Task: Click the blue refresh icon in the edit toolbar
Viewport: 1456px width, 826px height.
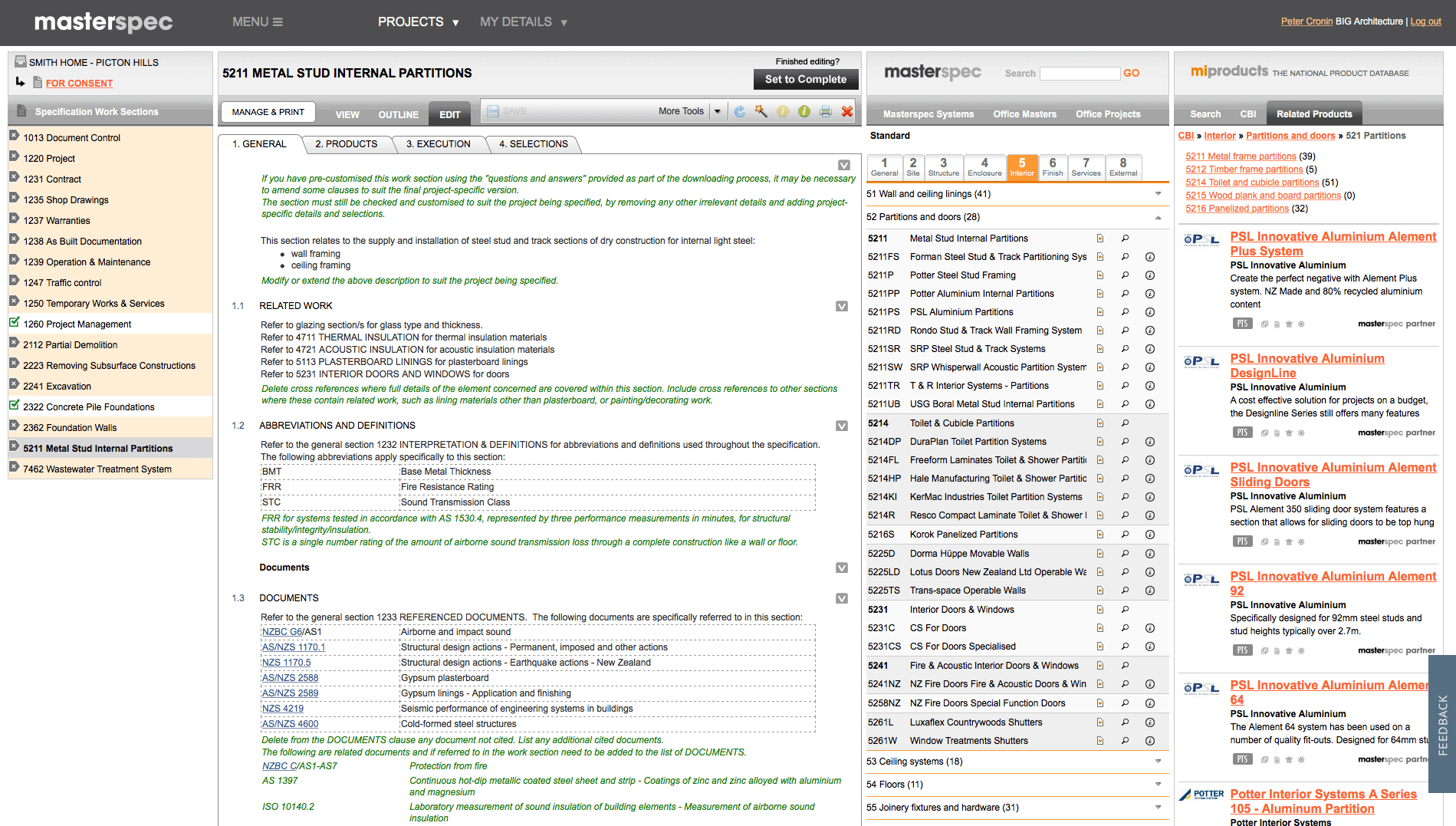Action: click(x=739, y=112)
